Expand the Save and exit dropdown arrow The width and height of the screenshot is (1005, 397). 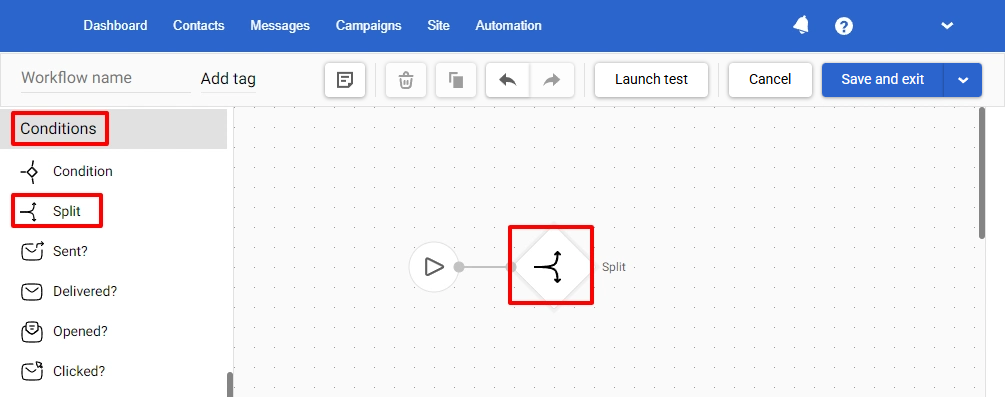coord(963,80)
